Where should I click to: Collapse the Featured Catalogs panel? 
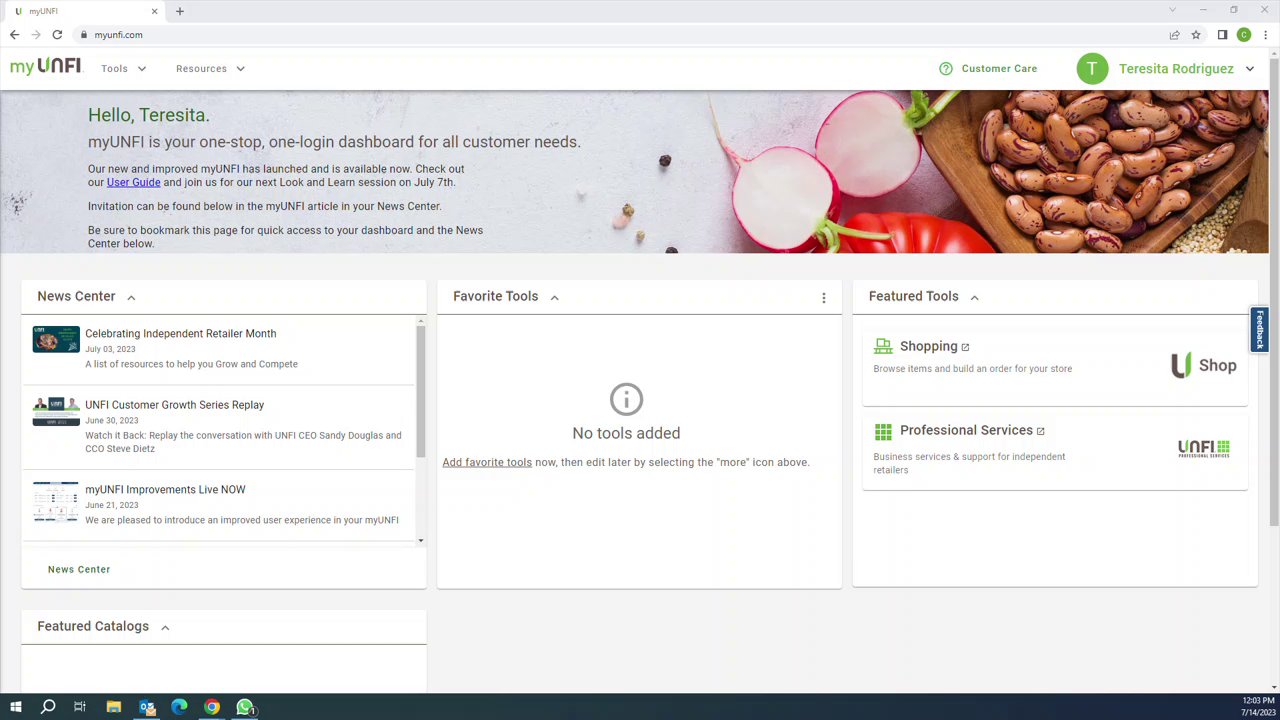(x=165, y=627)
